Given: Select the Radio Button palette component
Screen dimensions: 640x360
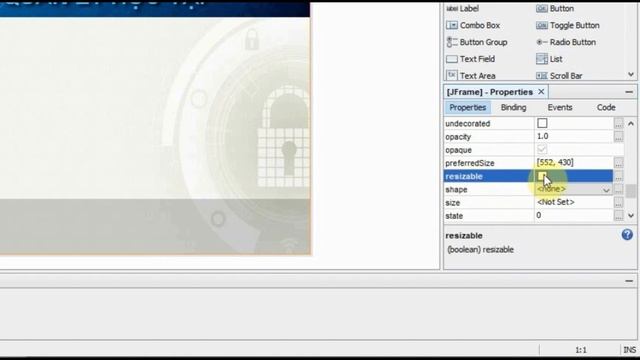Looking at the screenshot, I should 566,42.
